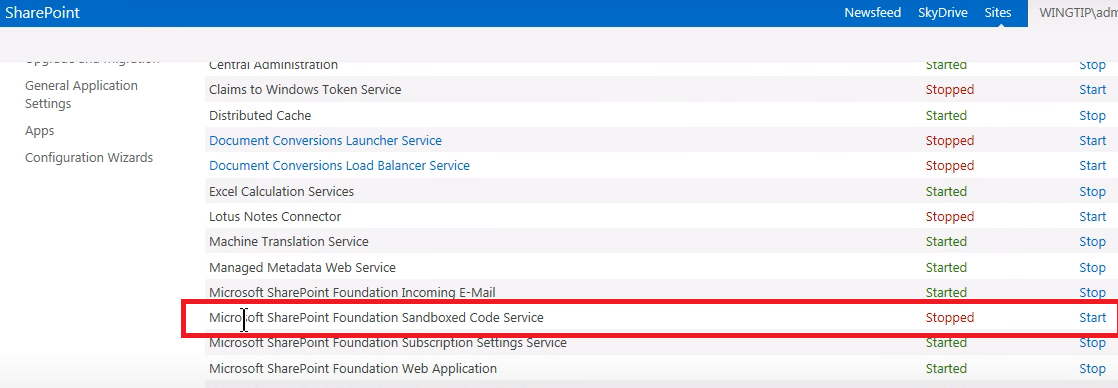Select the Machine Translation Service name
The height and width of the screenshot is (388, 1118).
pyautogui.click(x=289, y=242)
